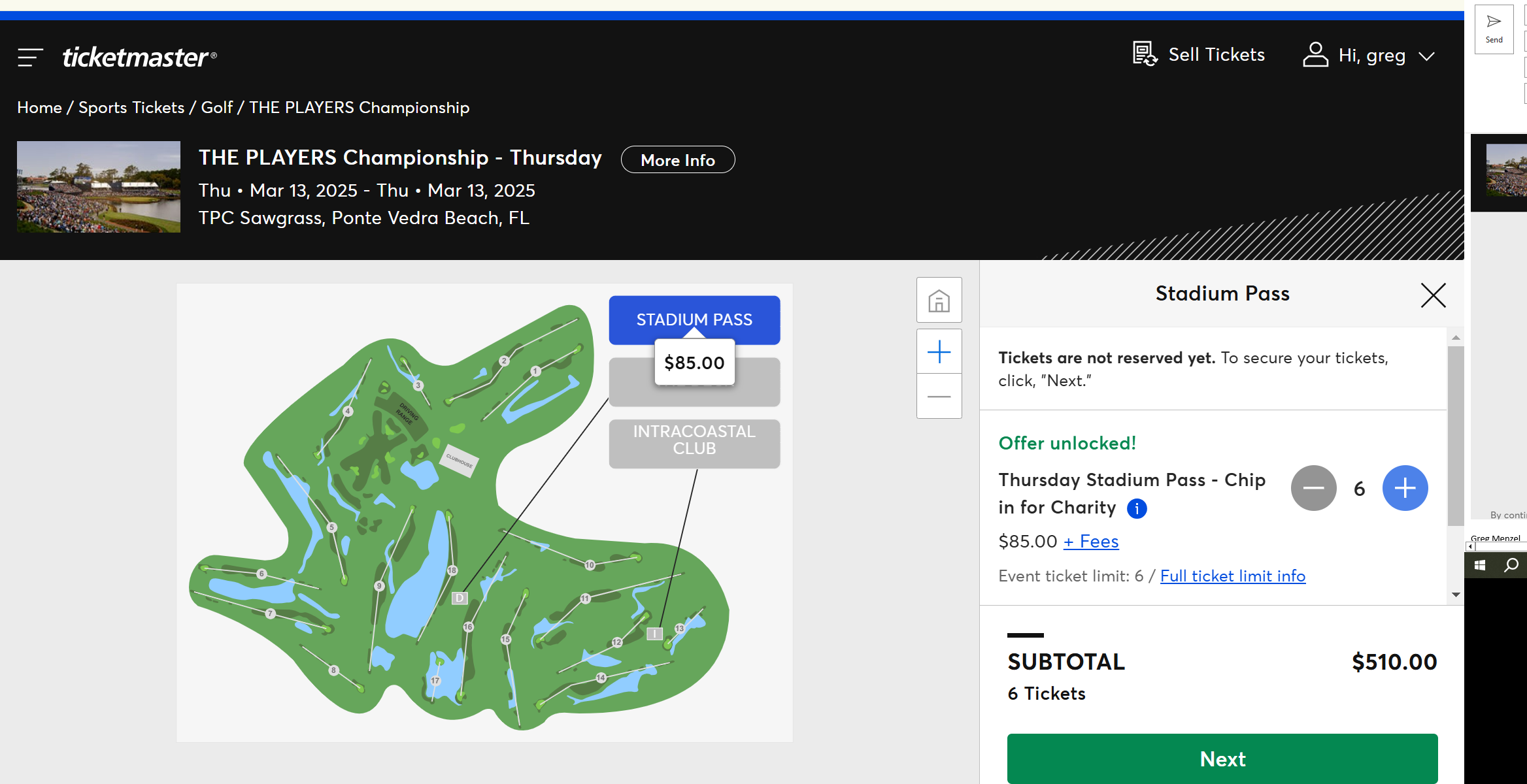
Task: Click the More Info button
Action: pos(677,160)
